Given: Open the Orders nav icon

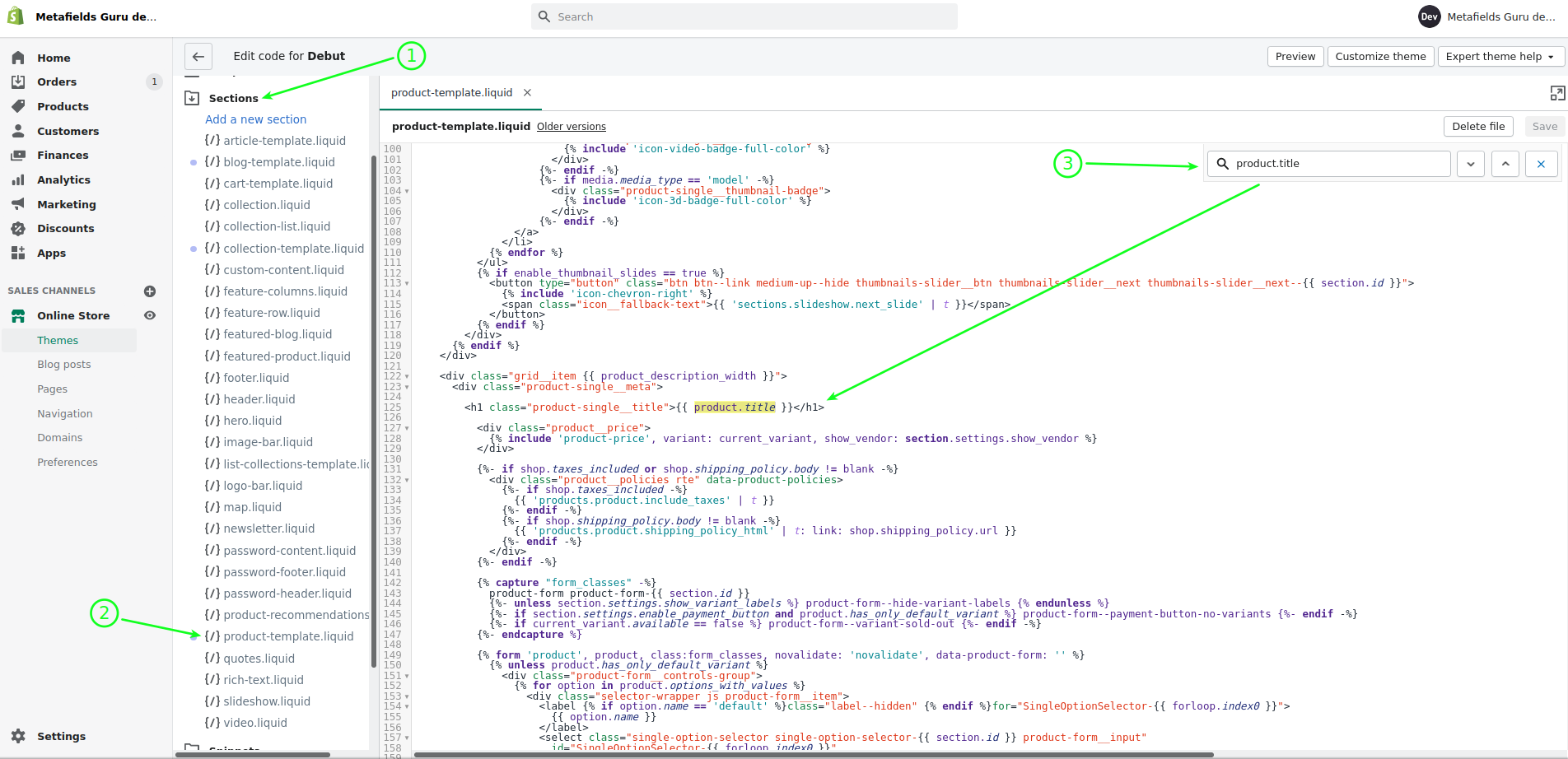Looking at the screenshot, I should 18,81.
